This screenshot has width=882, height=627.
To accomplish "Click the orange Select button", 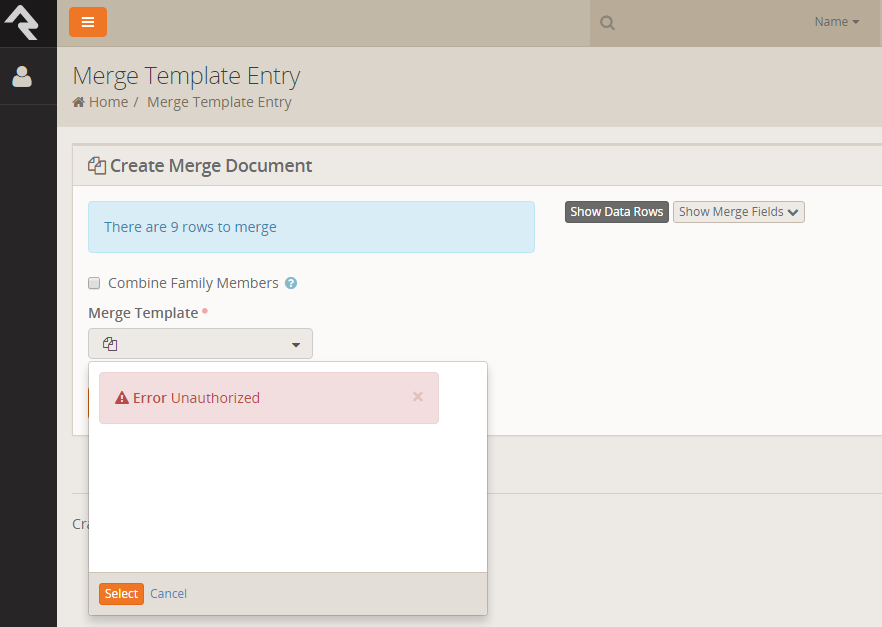I will click(121, 594).
